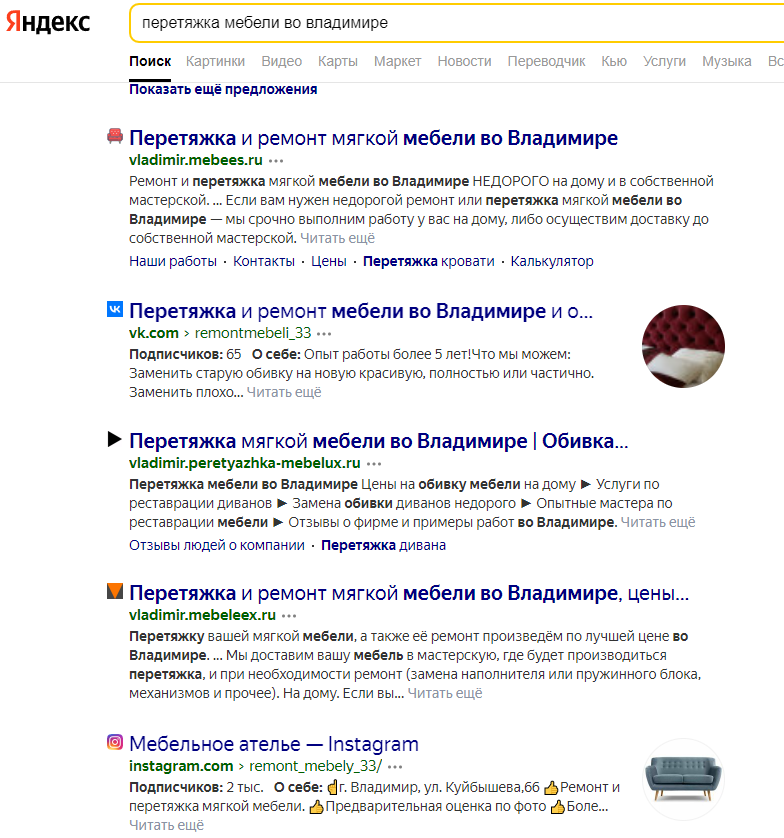The height and width of the screenshot is (838, 784).
Task: Click the remontmebeli_33 path link
Action: pyautogui.click(x=253, y=333)
